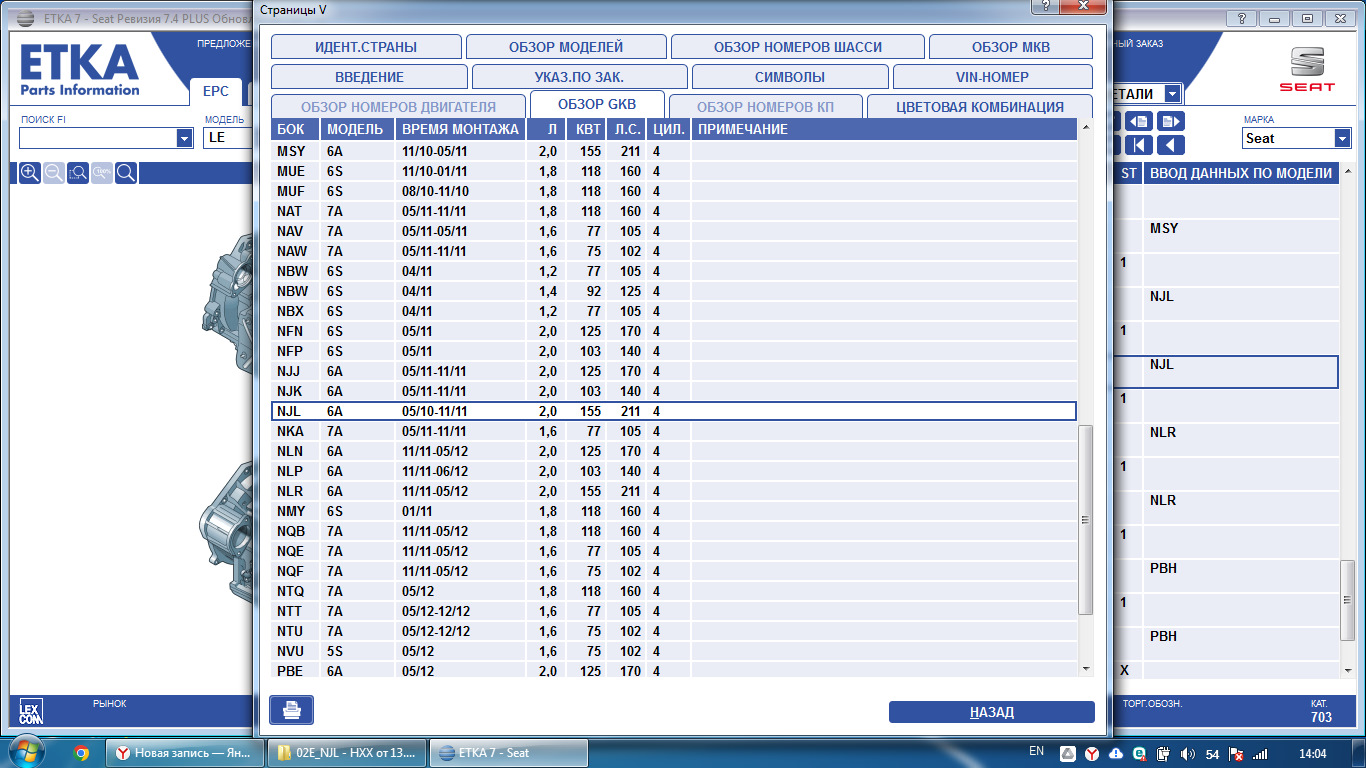Click the PBE row in the table
Screen dimensions: 1366x768
(x=674, y=671)
